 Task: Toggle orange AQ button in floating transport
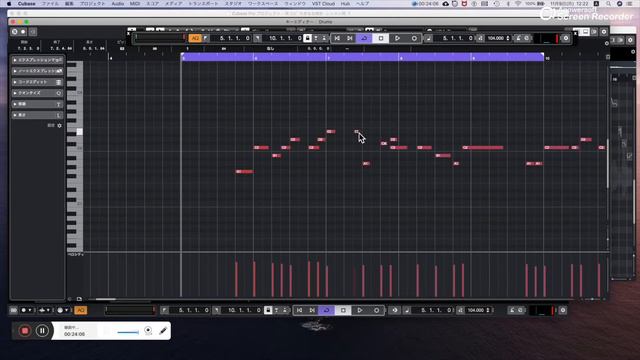pos(195,38)
